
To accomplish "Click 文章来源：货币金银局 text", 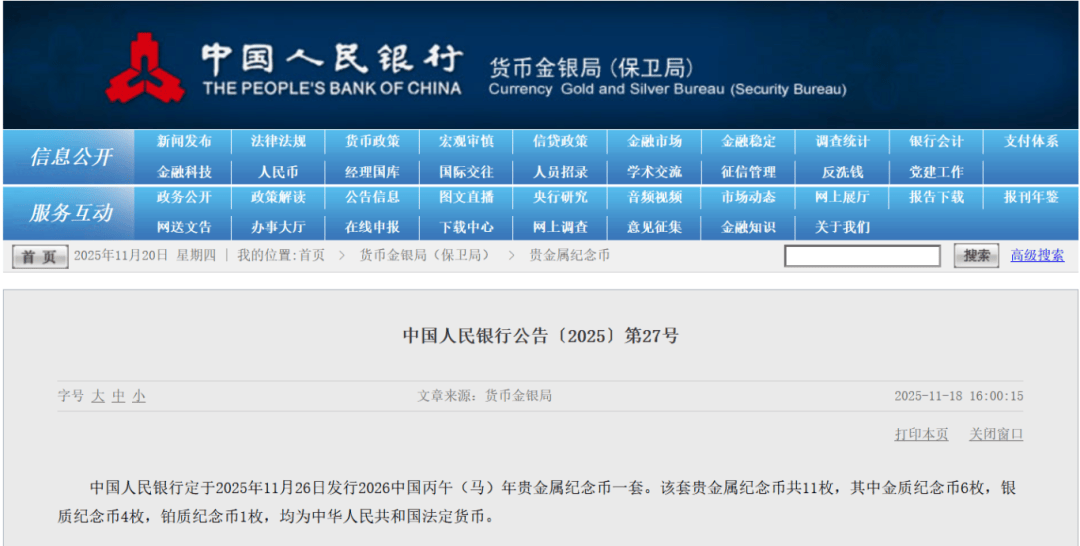I will (x=484, y=396).
